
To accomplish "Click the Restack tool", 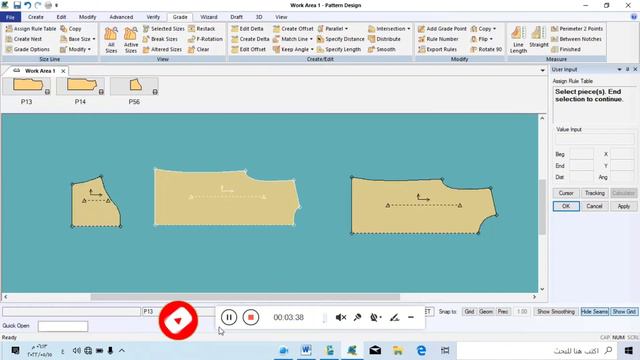I will point(201,29).
